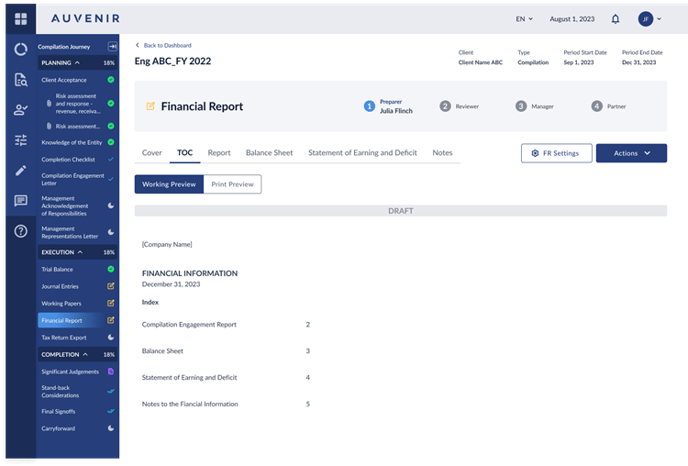Click the document search sidebar icon
The width and height of the screenshot is (688, 466).
[20, 80]
